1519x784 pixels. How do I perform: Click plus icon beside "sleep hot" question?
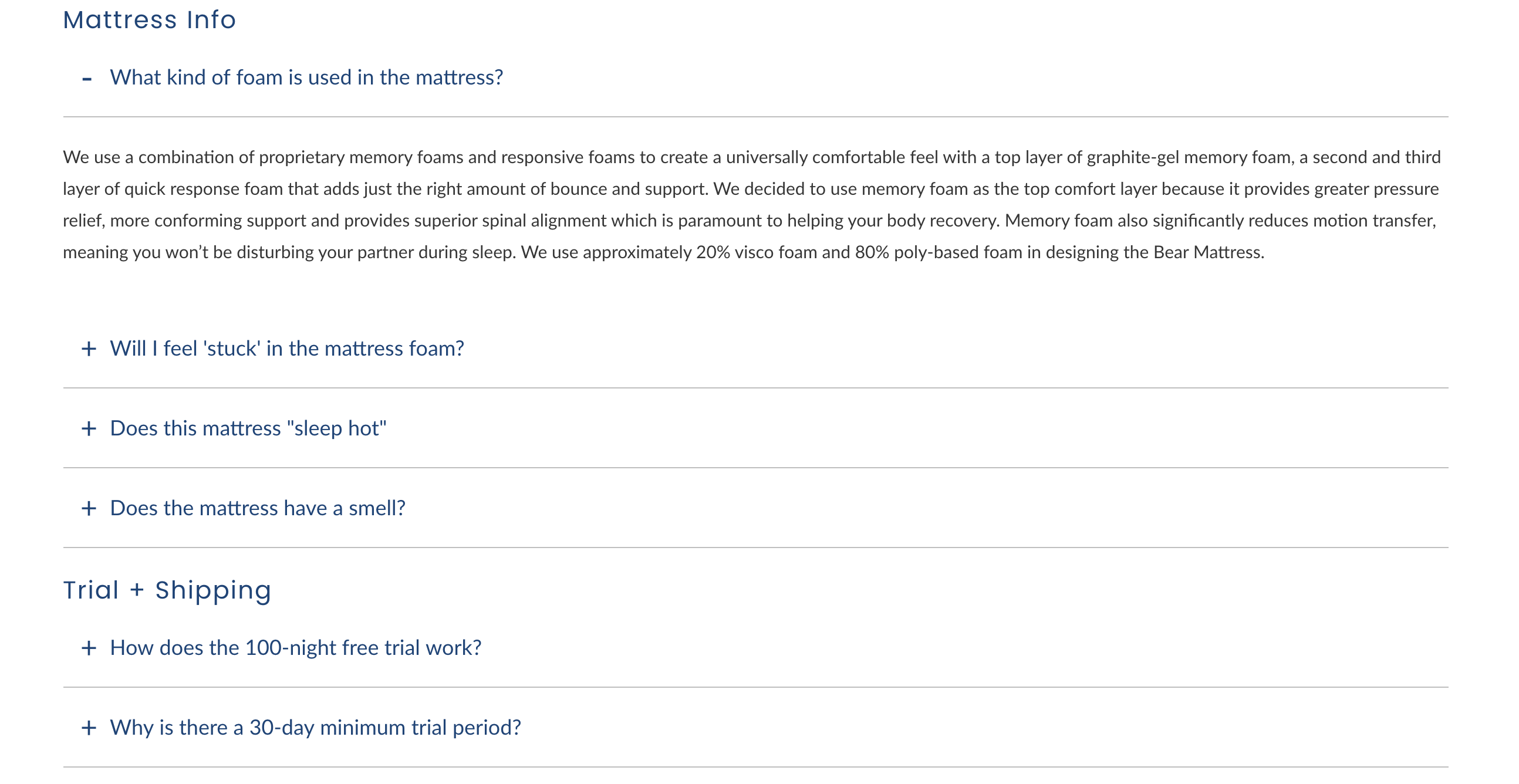coord(89,428)
